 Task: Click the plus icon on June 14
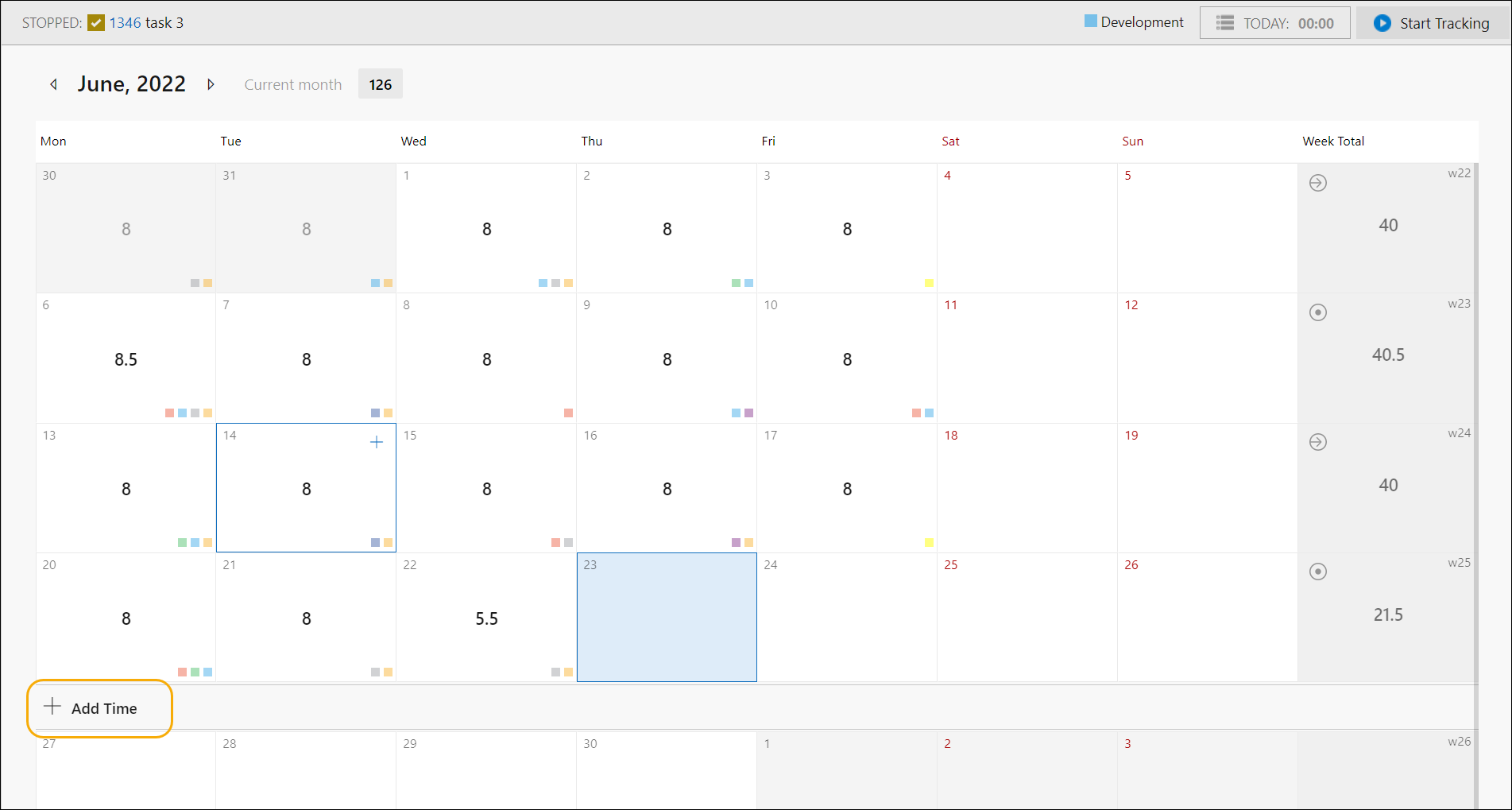tap(377, 442)
